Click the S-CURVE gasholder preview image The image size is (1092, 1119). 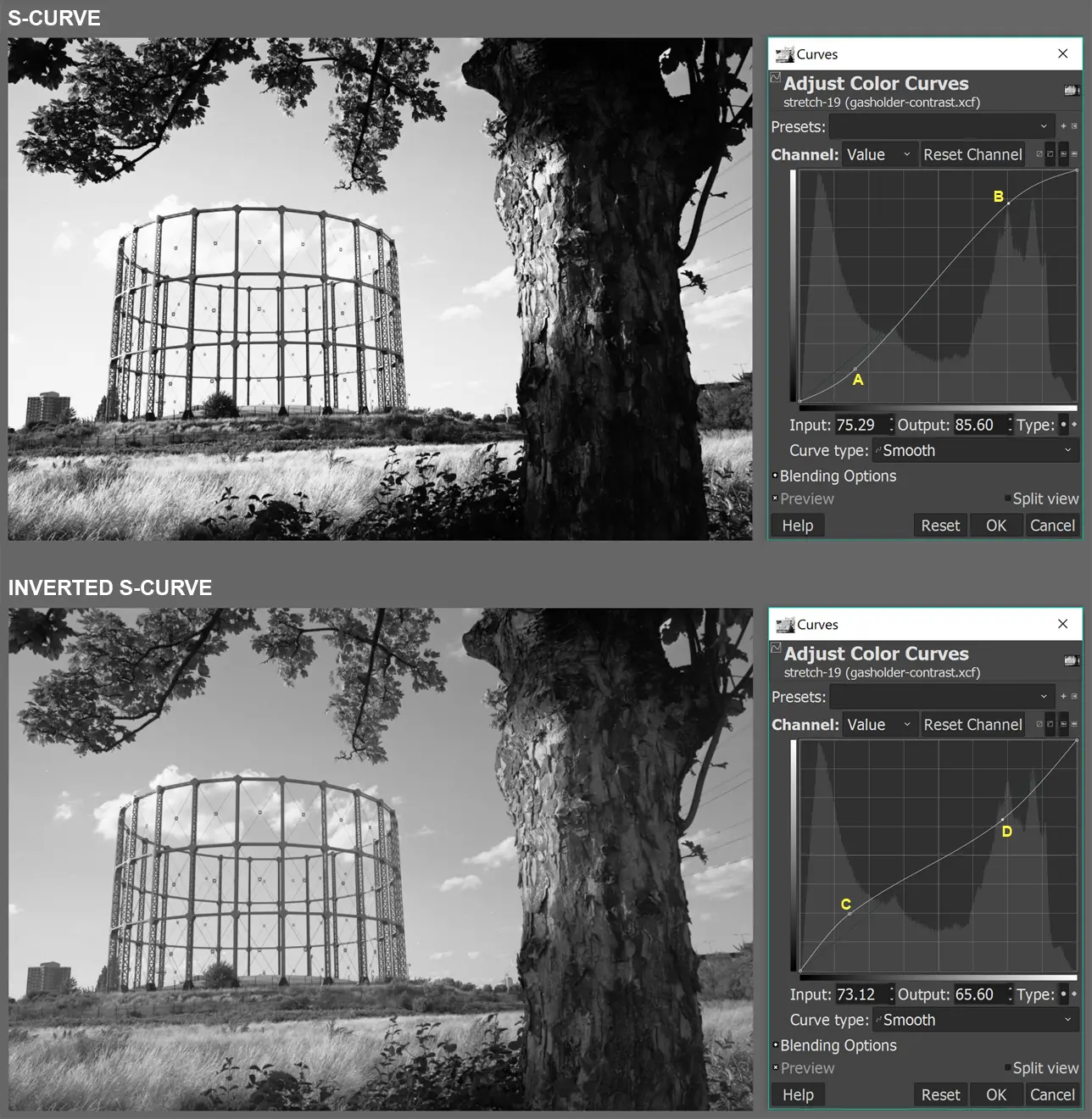pos(380,289)
